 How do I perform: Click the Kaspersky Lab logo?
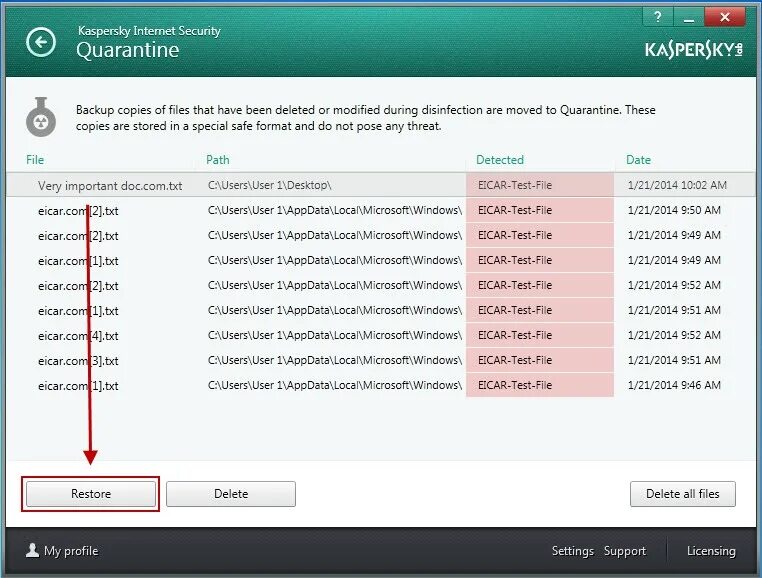[693, 50]
